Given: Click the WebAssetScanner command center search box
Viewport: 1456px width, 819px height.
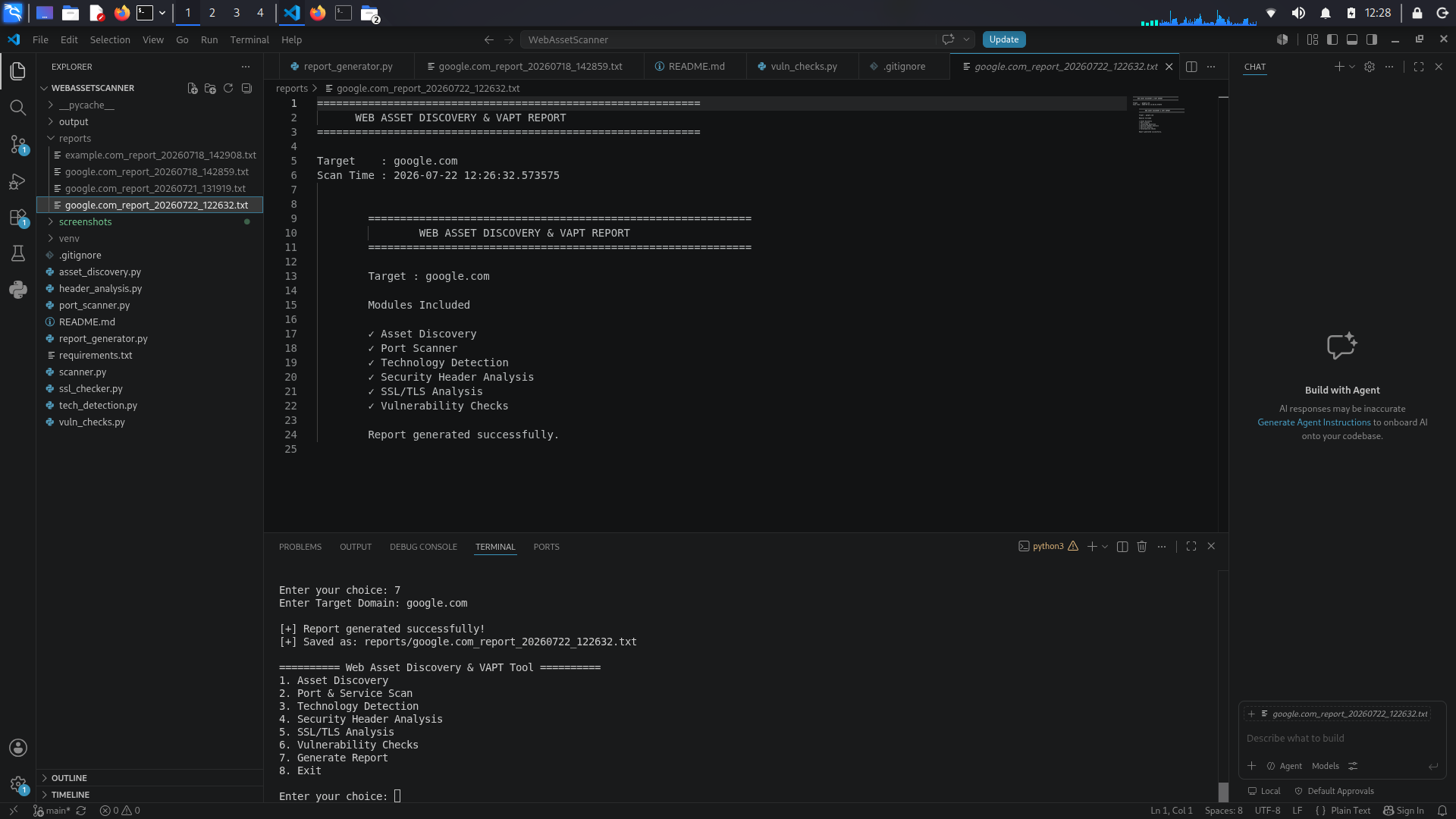Looking at the screenshot, I should 729,39.
